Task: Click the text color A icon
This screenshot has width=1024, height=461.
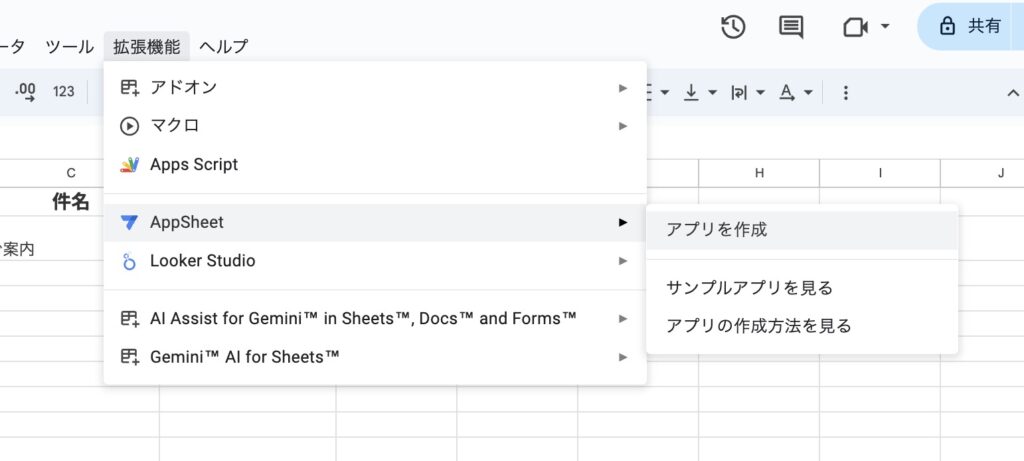Action: [x=788, y=93]
